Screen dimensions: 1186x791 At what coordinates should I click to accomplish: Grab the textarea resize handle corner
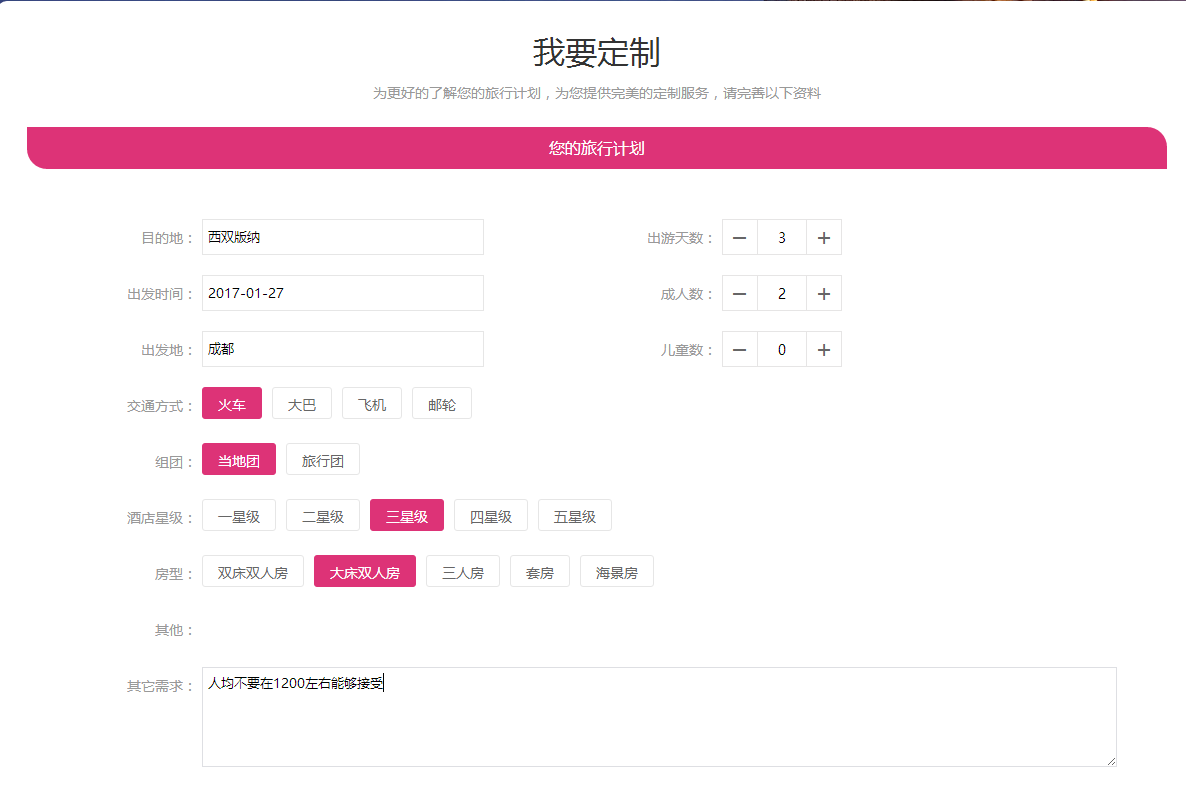pyautogui.click(x=1110, y=760)
